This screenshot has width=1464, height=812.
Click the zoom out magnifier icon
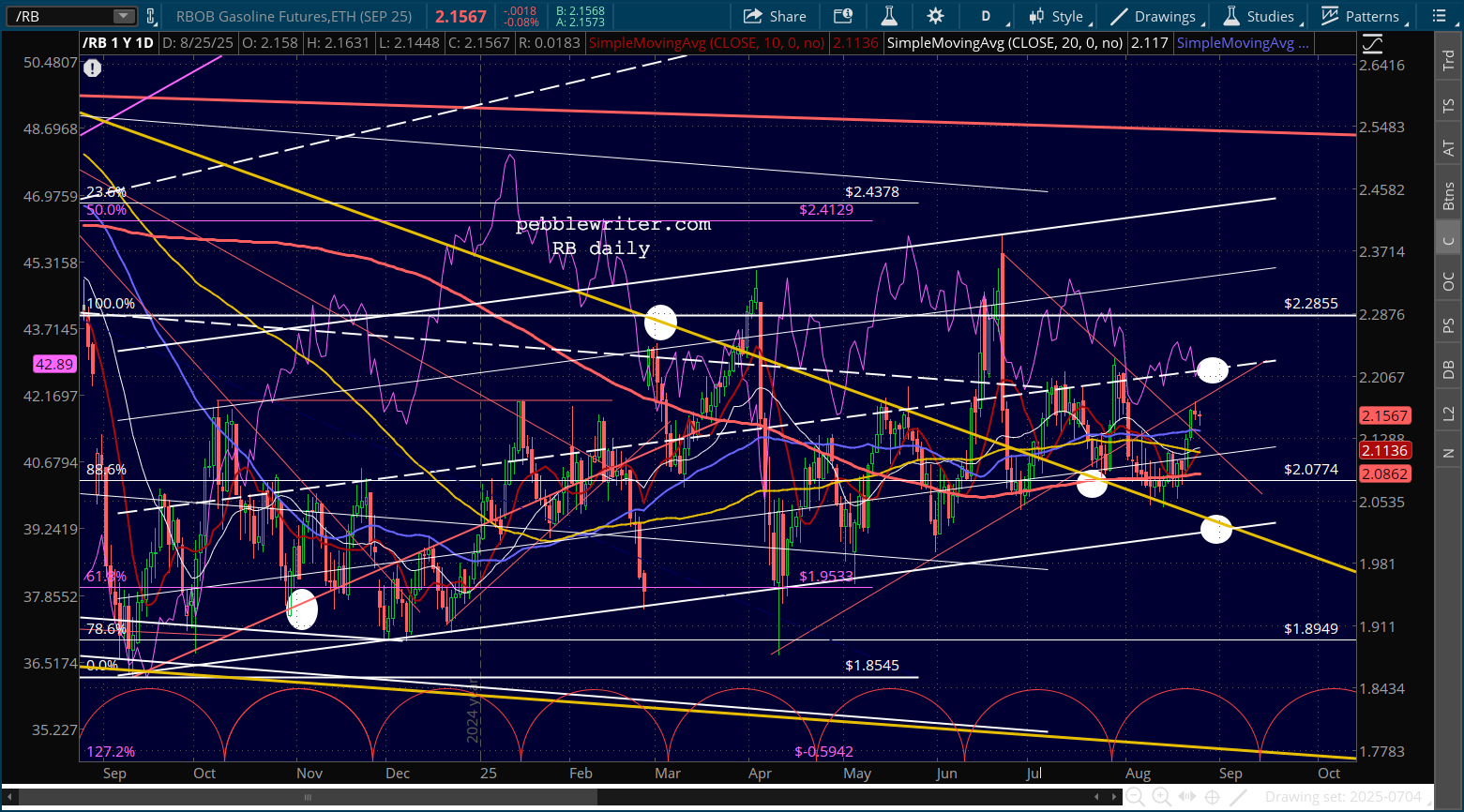pos(1134,797)
